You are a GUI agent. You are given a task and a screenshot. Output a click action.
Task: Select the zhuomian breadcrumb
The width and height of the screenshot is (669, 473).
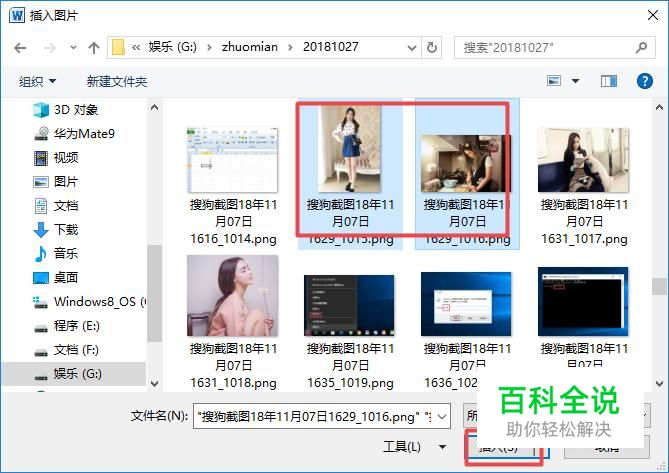coord(250,47)
